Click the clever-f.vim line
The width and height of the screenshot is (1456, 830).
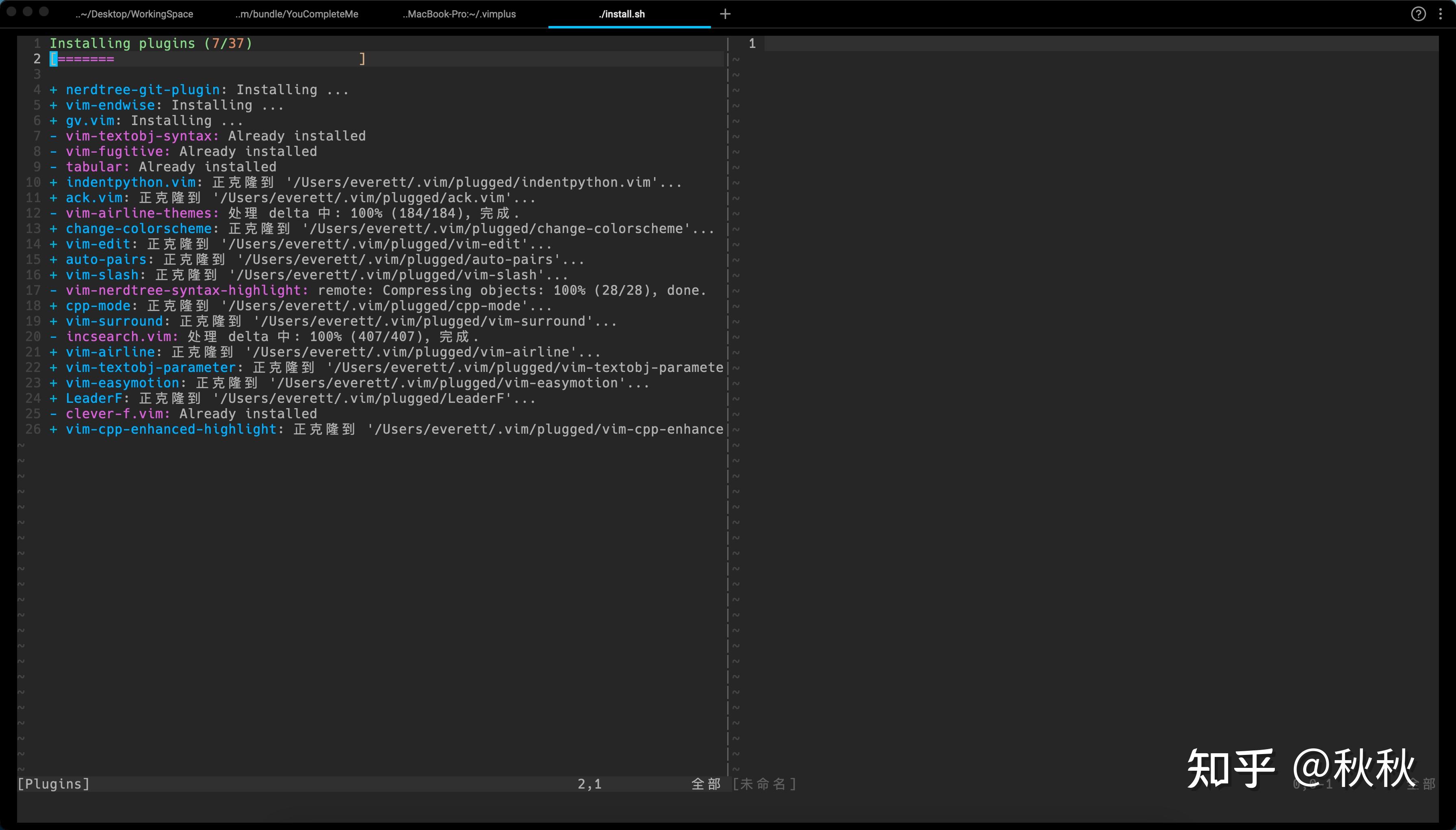183,413
